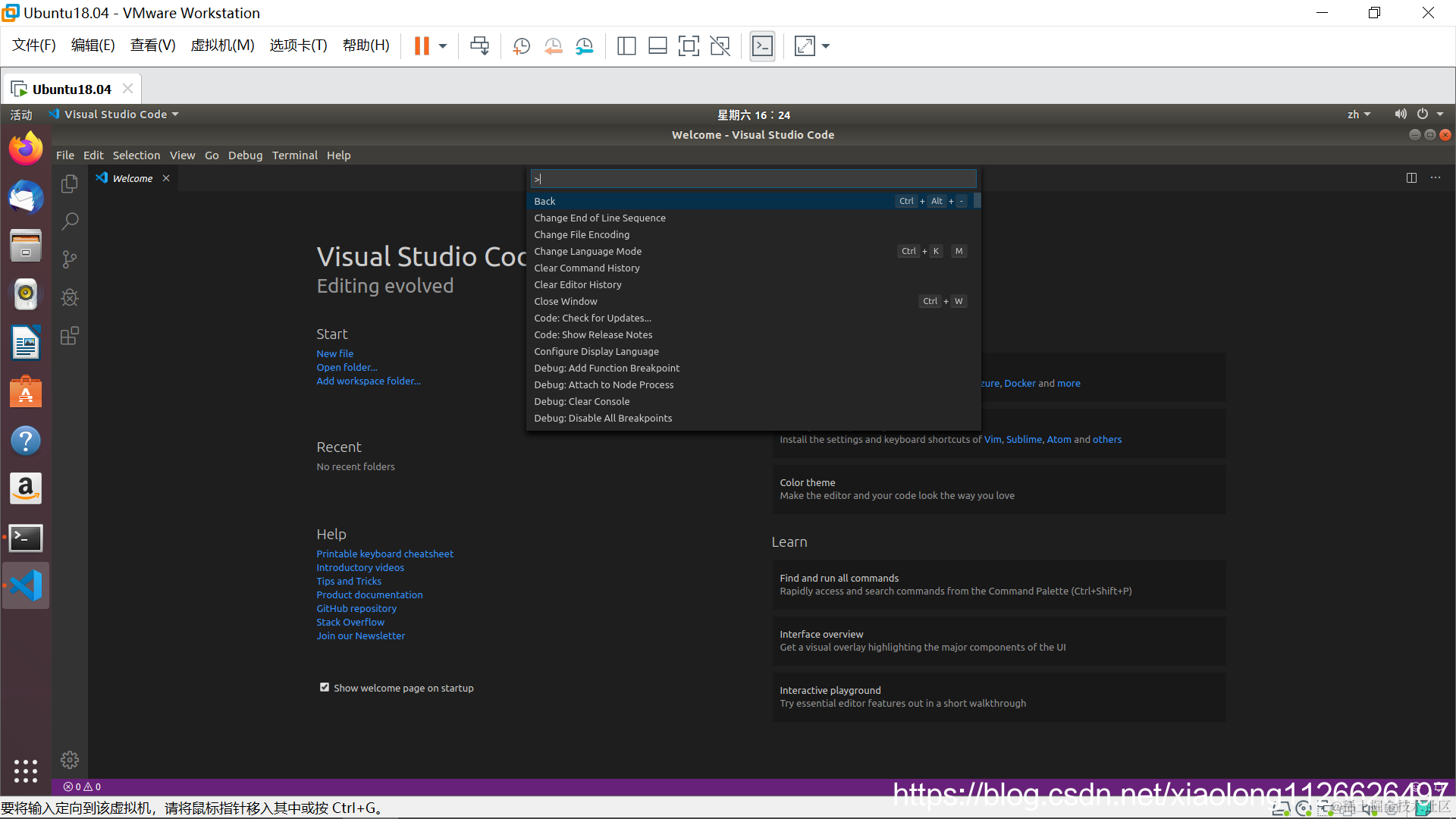Open the Extensions view icon

(69, 336)
